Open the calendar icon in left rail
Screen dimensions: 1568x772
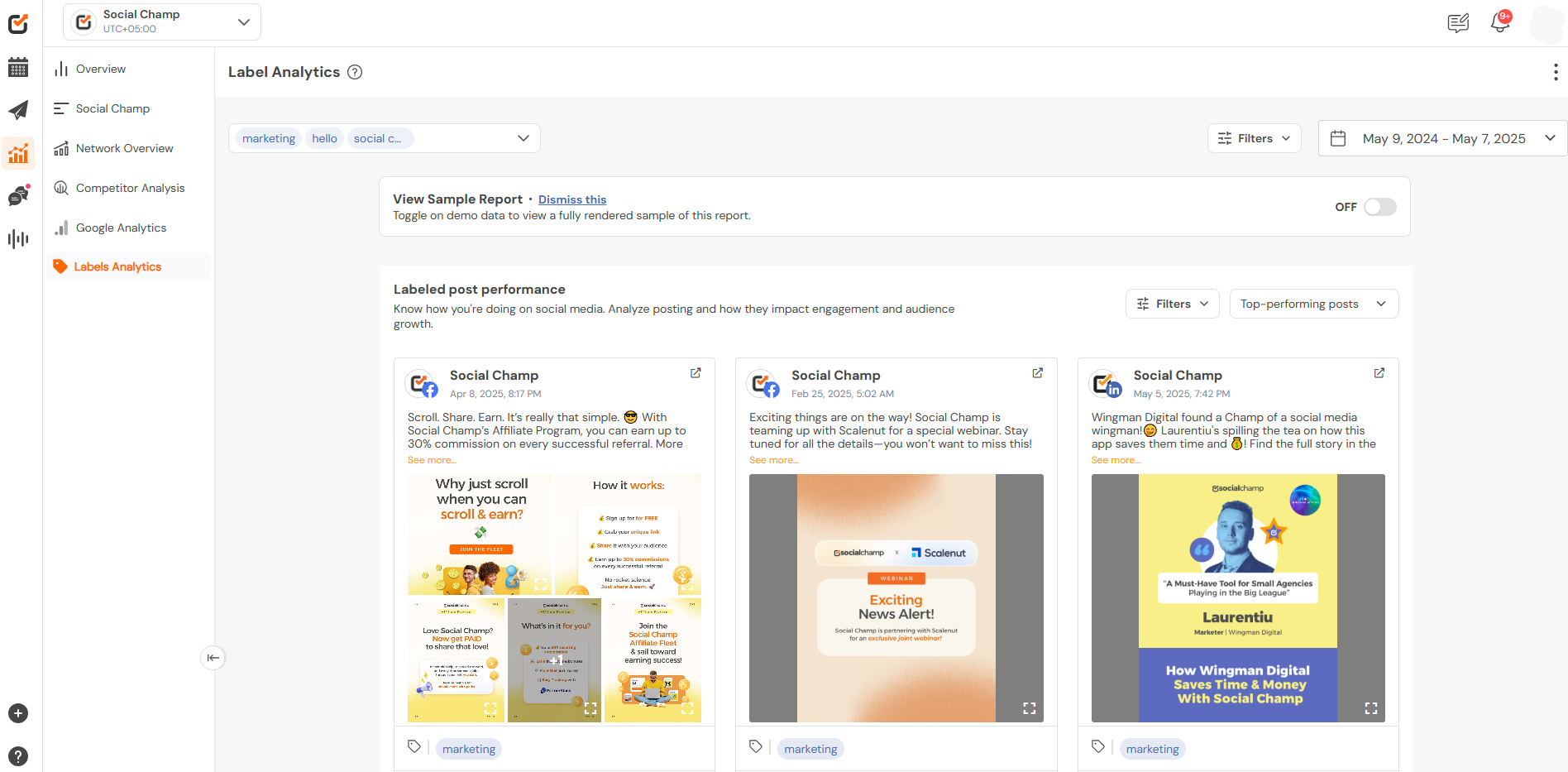point(18,67)
